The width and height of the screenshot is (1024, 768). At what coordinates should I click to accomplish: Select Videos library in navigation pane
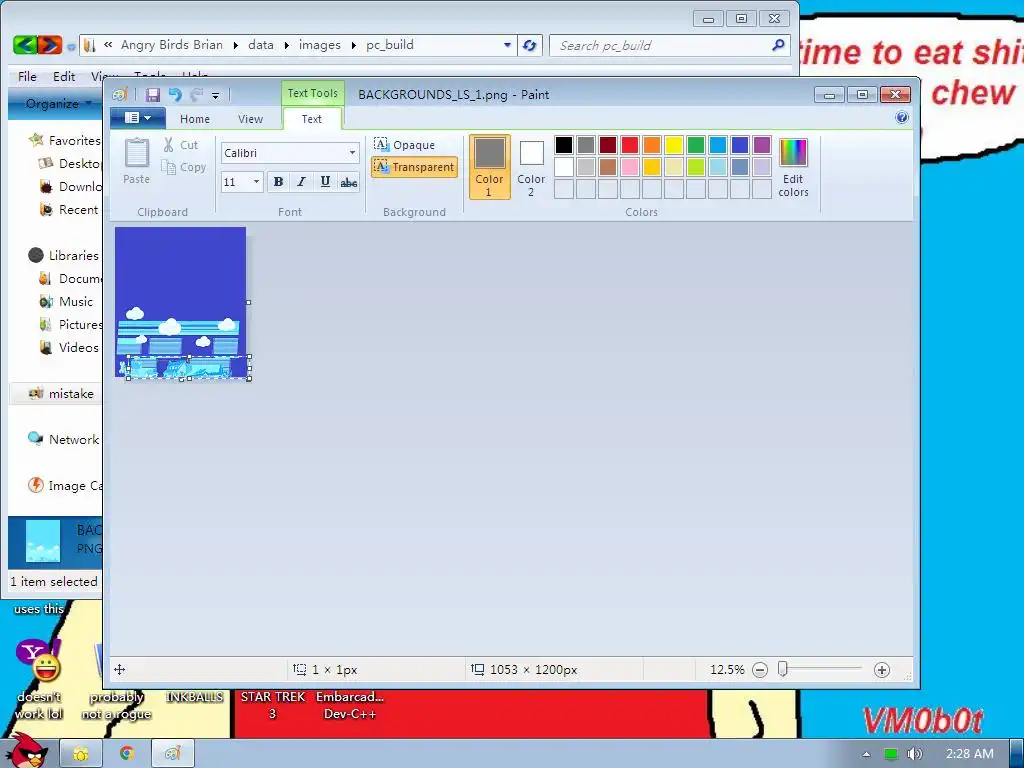pyautogui.click(x=69, y=347)
